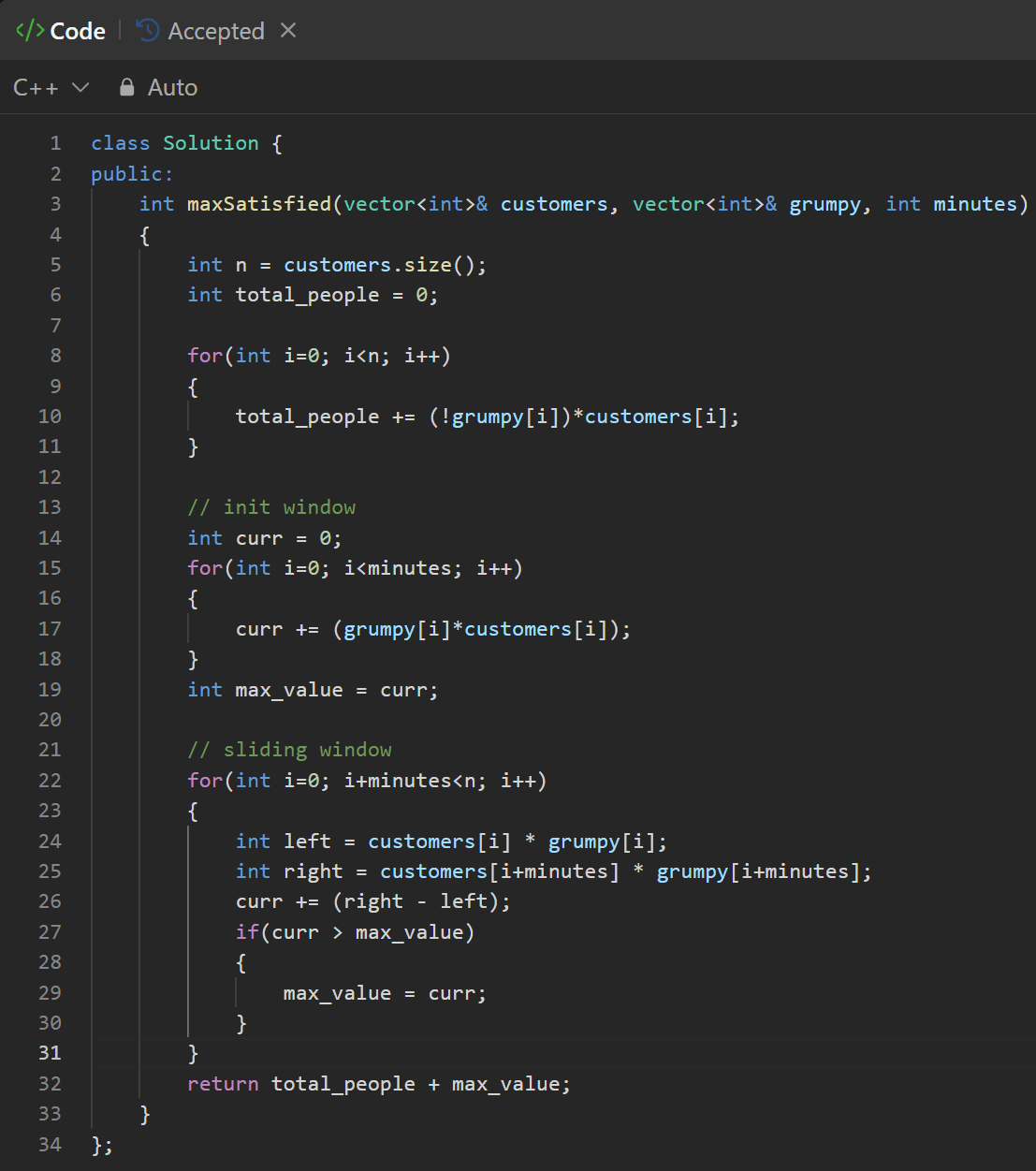Close the Accepted tab

[288, 31]
